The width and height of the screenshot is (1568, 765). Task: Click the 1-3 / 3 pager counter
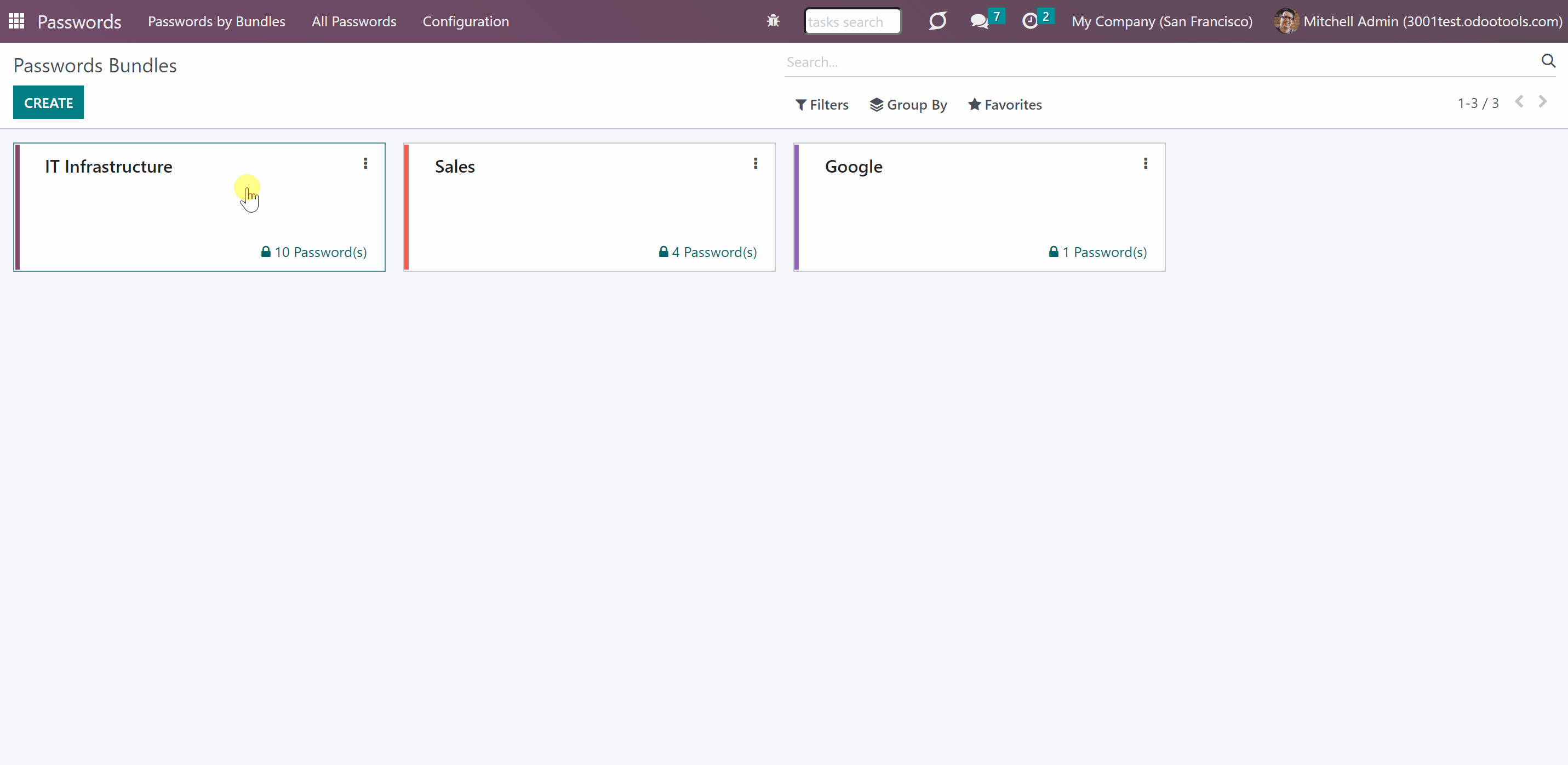[x=1478, y=103]
